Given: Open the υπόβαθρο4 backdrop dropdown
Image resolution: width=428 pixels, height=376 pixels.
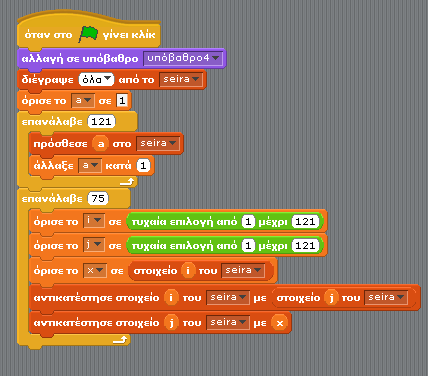Looking at the screenshot, I should click(183, 58).
